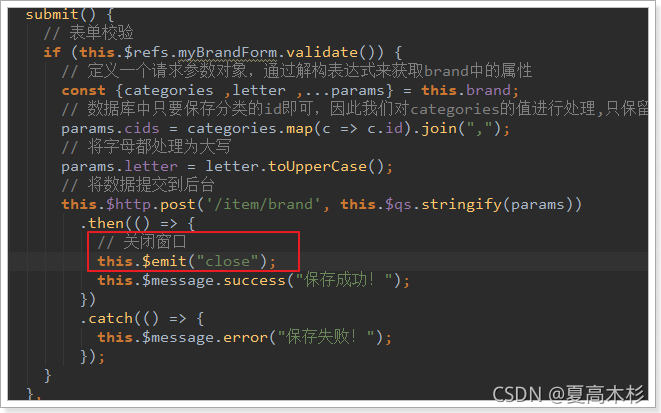Click the string "保存成功！"
Viewport: 661px width, 413px height.
pyautogui.click(x=344, y=280)
